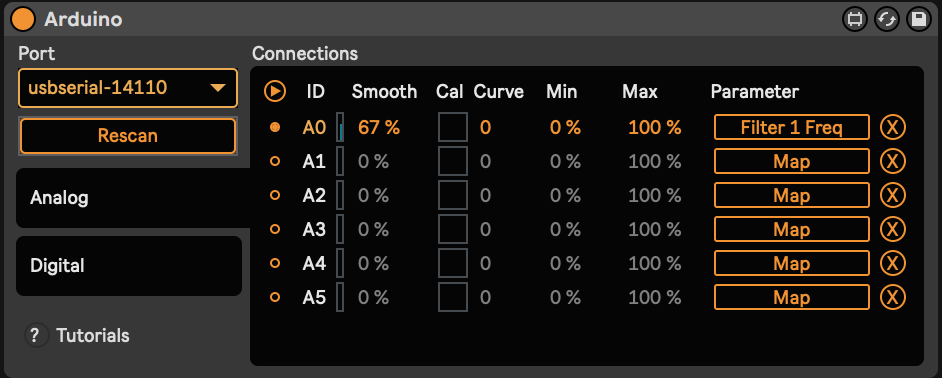Switch to the Digital tab
The height and width of the screenshot is (378, 942).
(129, 266)
